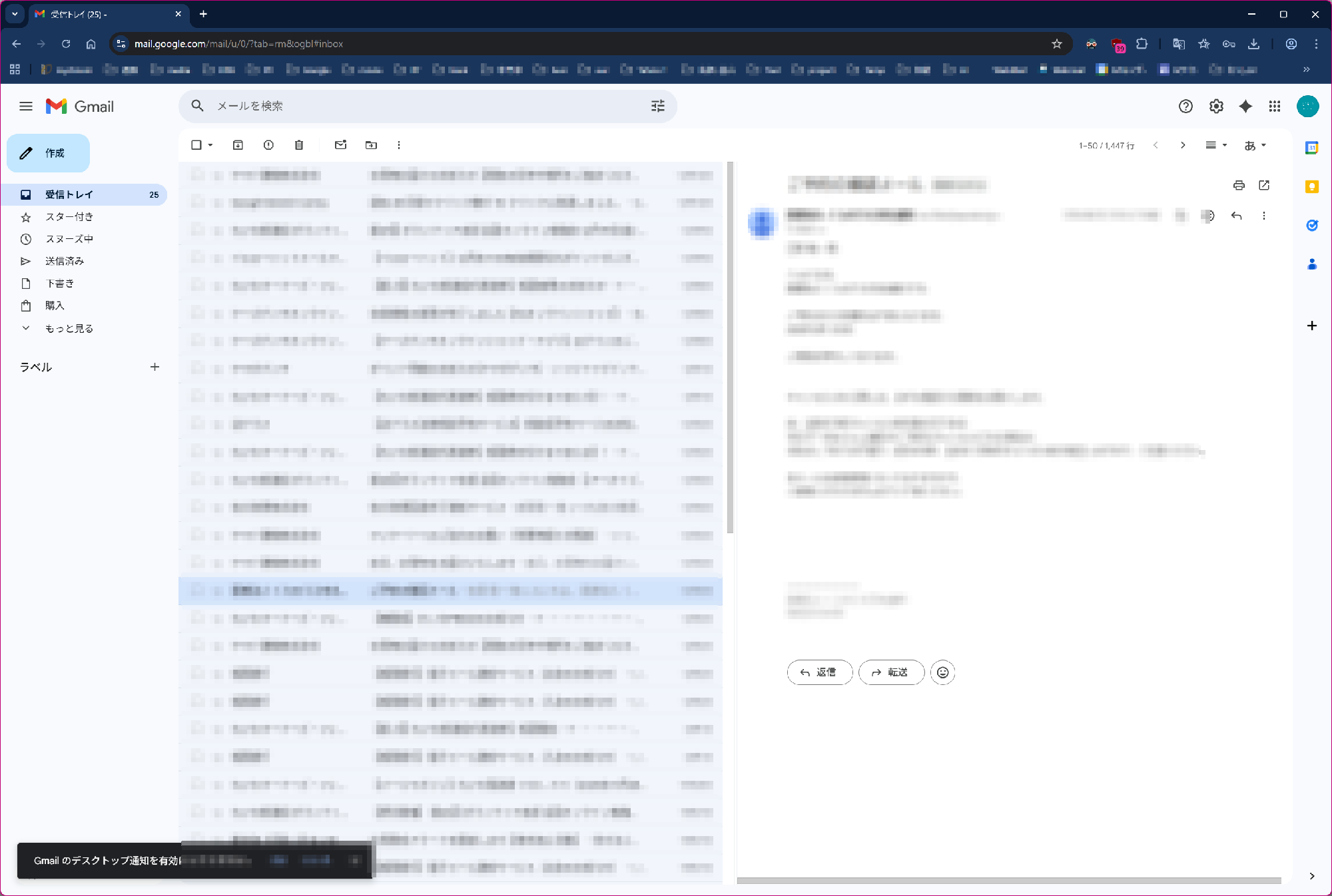Open the Gemini sparkle icon

[1245, 107]
